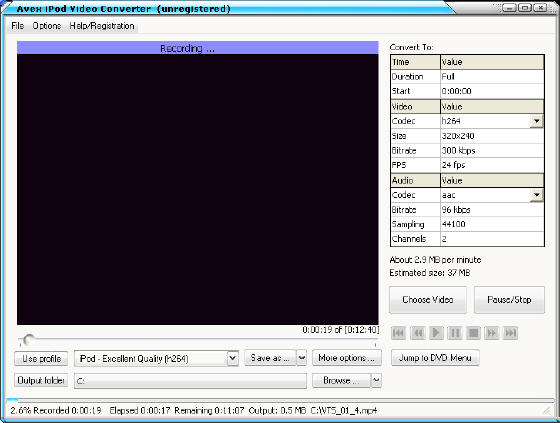Click the stop playback button
Screen dimensions: 560x423
point(473,333)
